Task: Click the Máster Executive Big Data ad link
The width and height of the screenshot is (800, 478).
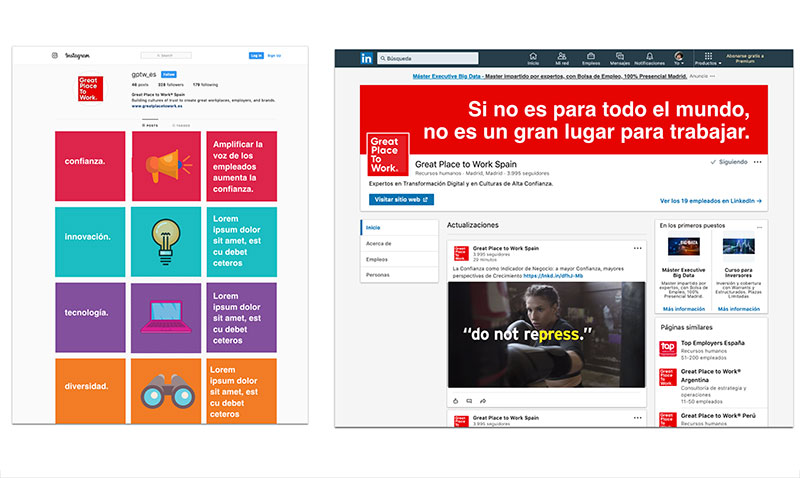Action: pyautogui.click(x=549, y=76)
